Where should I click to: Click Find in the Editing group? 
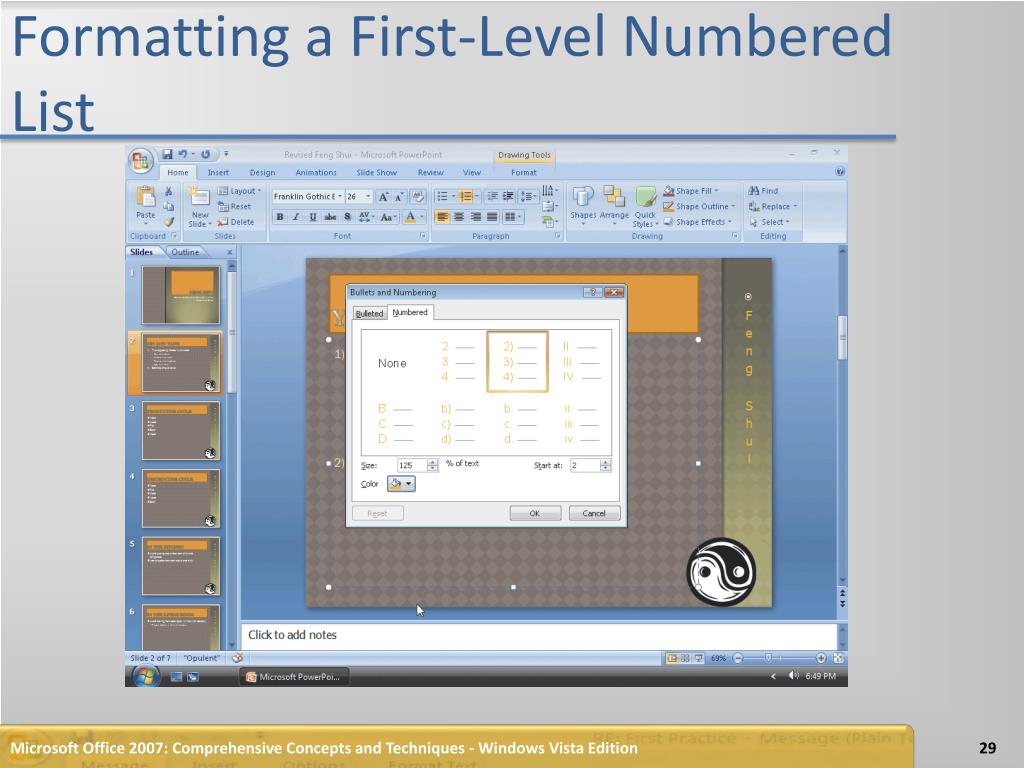tap(763, 191)
